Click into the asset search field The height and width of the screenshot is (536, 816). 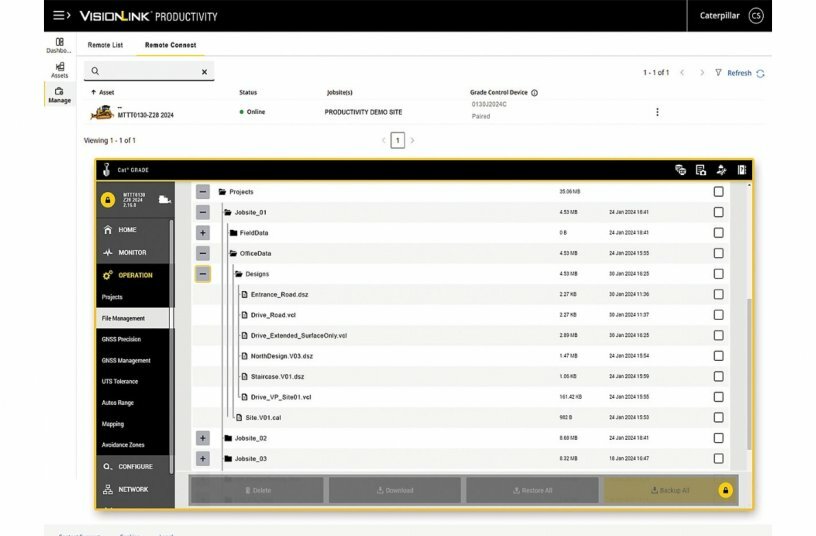[145, 72]
